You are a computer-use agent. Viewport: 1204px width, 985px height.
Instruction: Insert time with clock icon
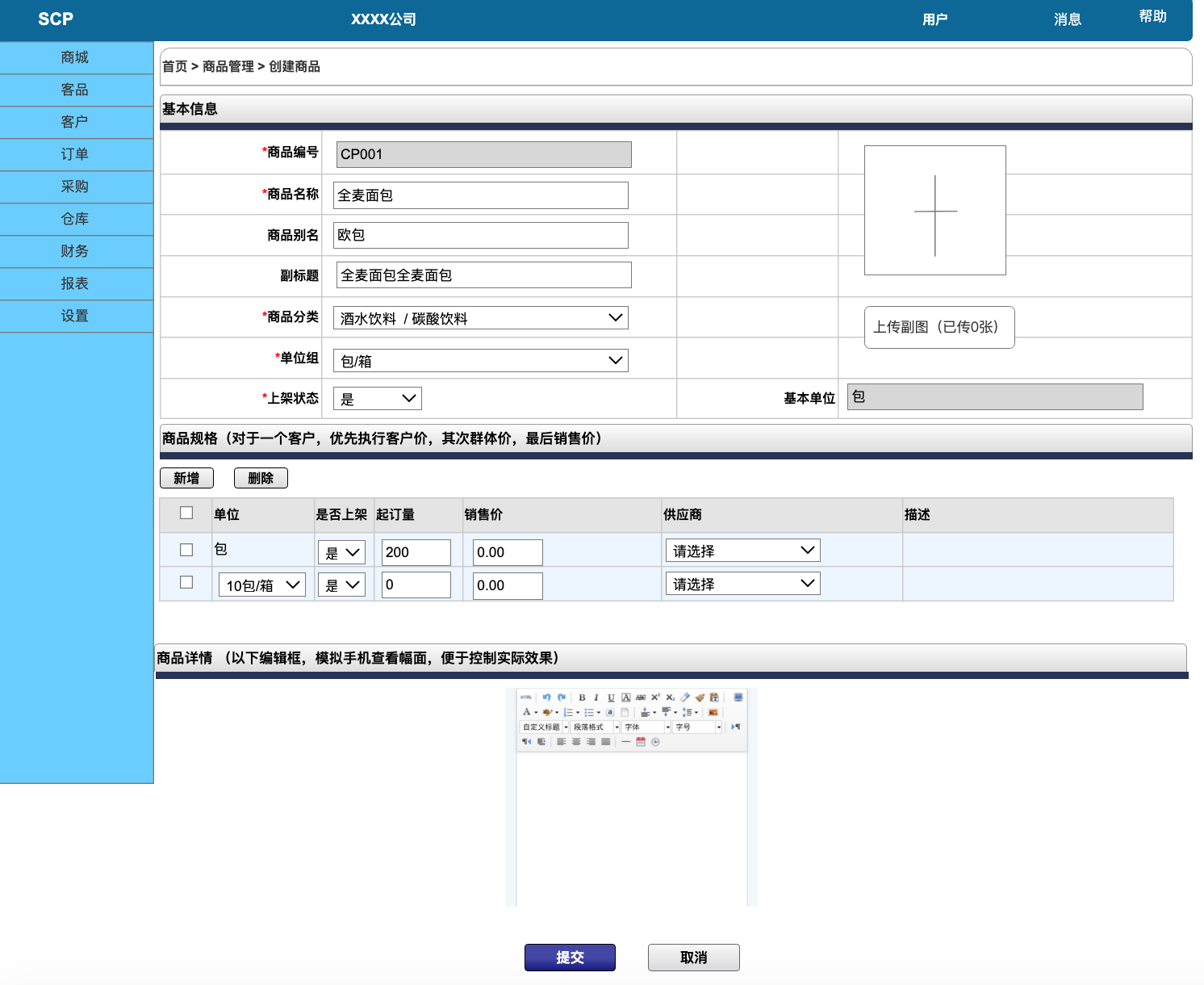[655, 742]
